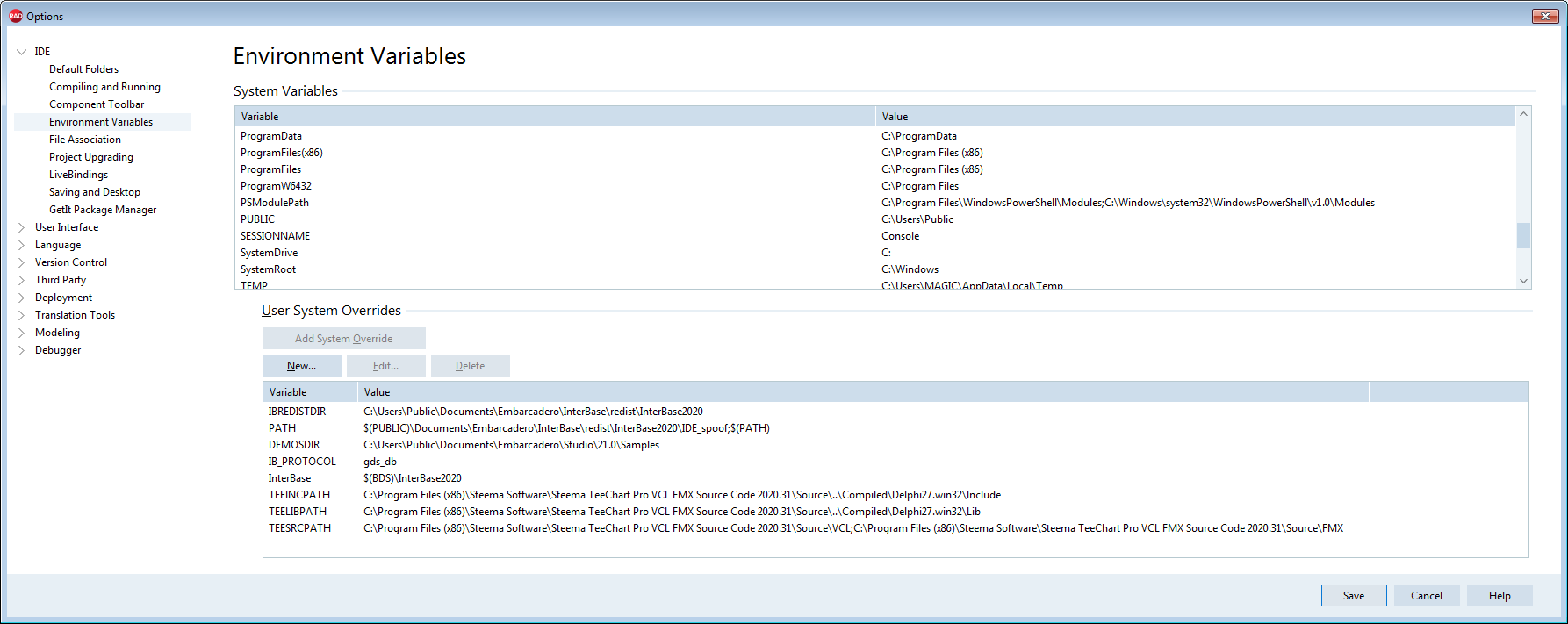This screenshot has width=1568, height=624.
Task: Select Saving and Desktop page
Action: tap(95, 192)
